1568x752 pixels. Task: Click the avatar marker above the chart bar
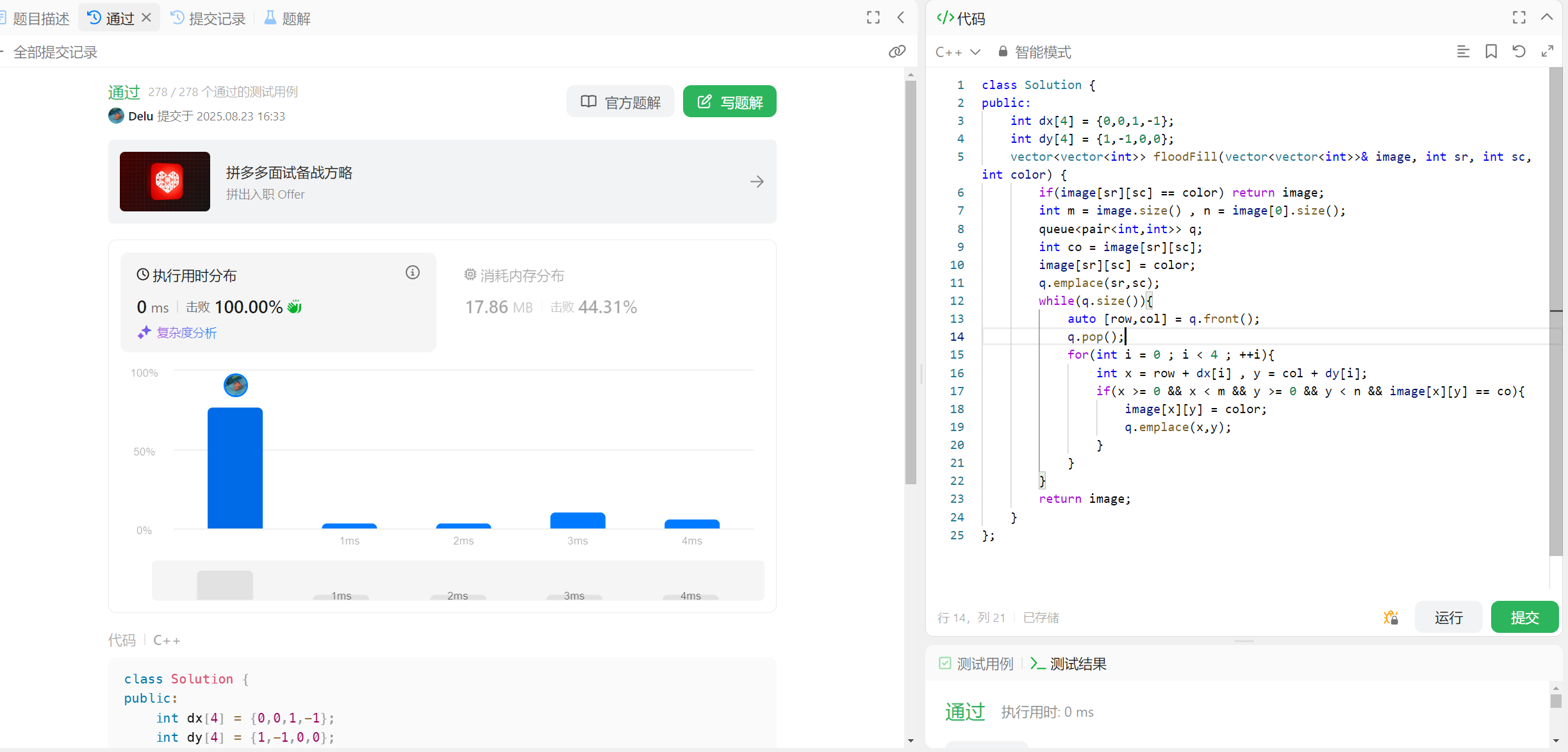(x=236, y=385)
